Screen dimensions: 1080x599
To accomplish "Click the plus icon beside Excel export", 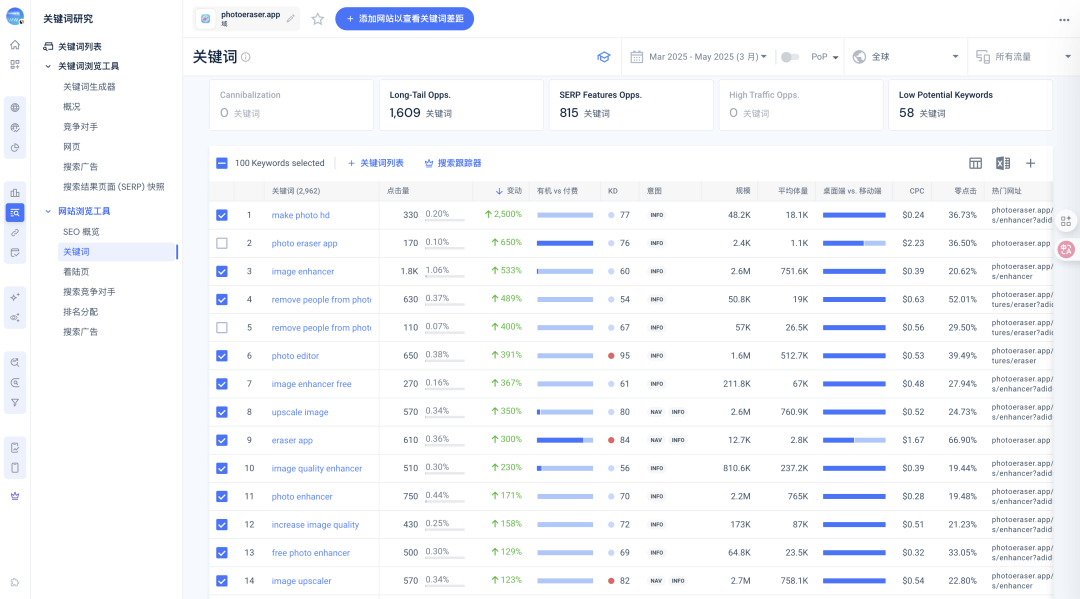I will point(1030,163).
